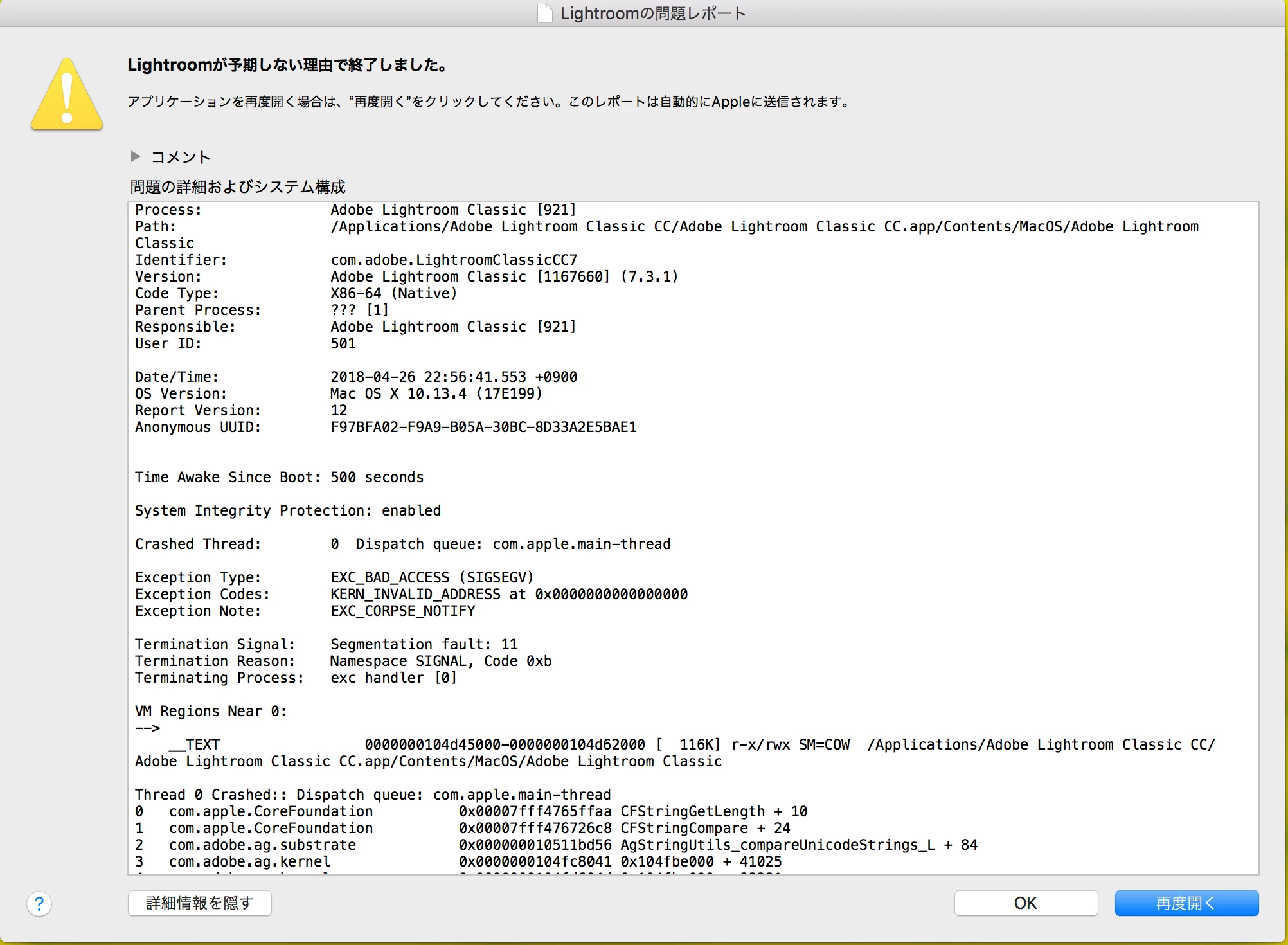Click the Date/Time value in report

[x=454, y=377]
